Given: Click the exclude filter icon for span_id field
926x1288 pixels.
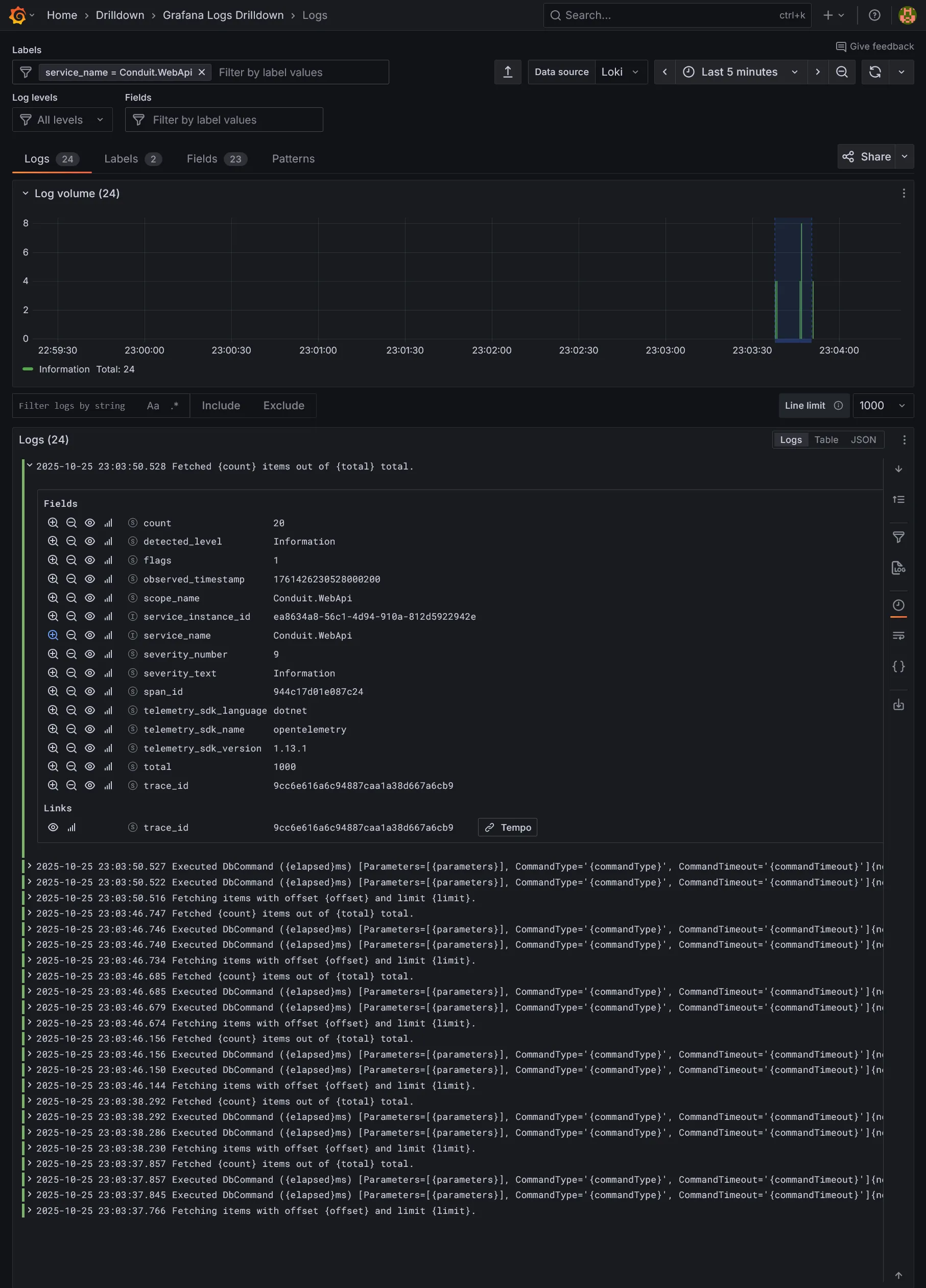Looking at the screenshot, I should (x=71, y=691).
